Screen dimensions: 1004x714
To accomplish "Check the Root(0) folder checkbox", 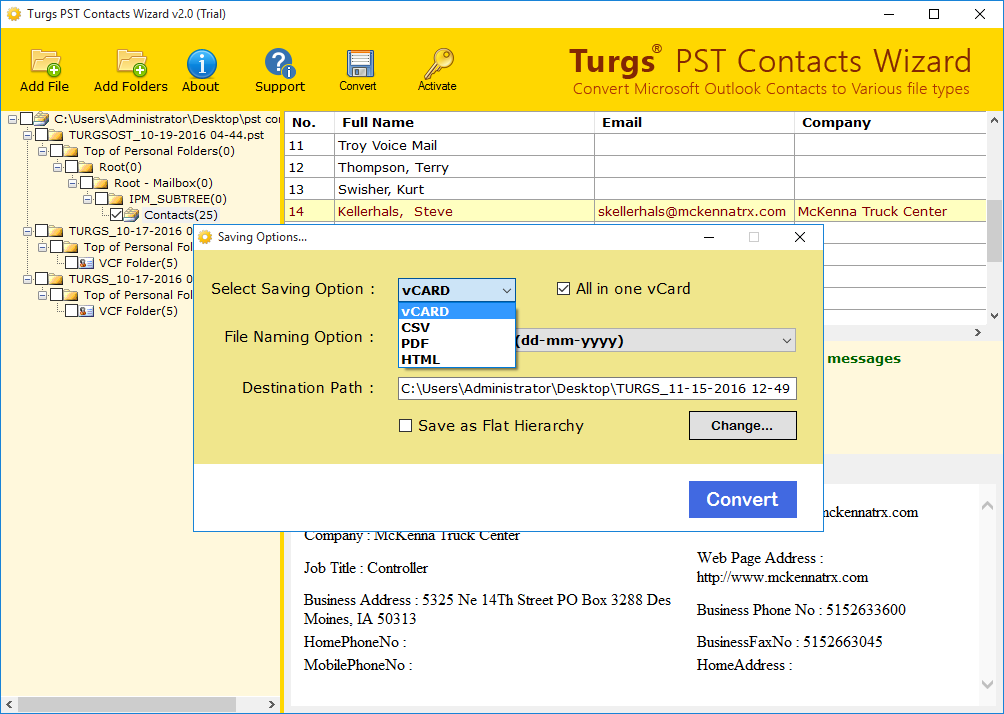I will (x=72, y=166).
